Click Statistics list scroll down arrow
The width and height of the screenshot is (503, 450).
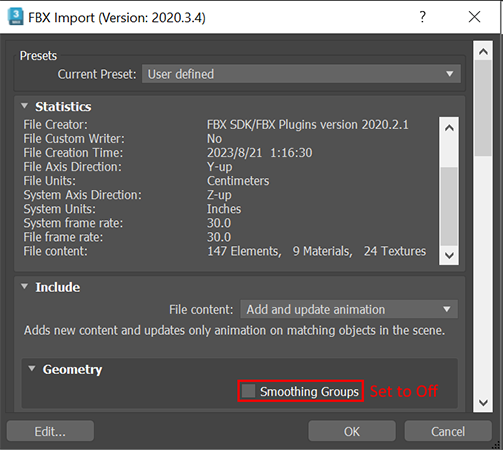click(449, 255)
